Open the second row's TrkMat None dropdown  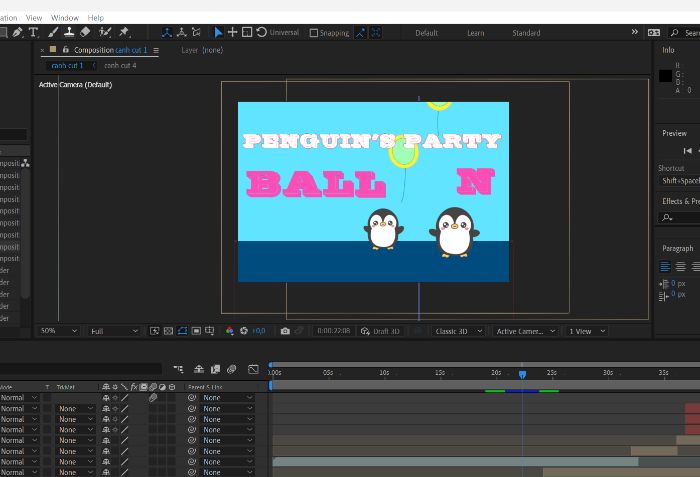point(75,408)
